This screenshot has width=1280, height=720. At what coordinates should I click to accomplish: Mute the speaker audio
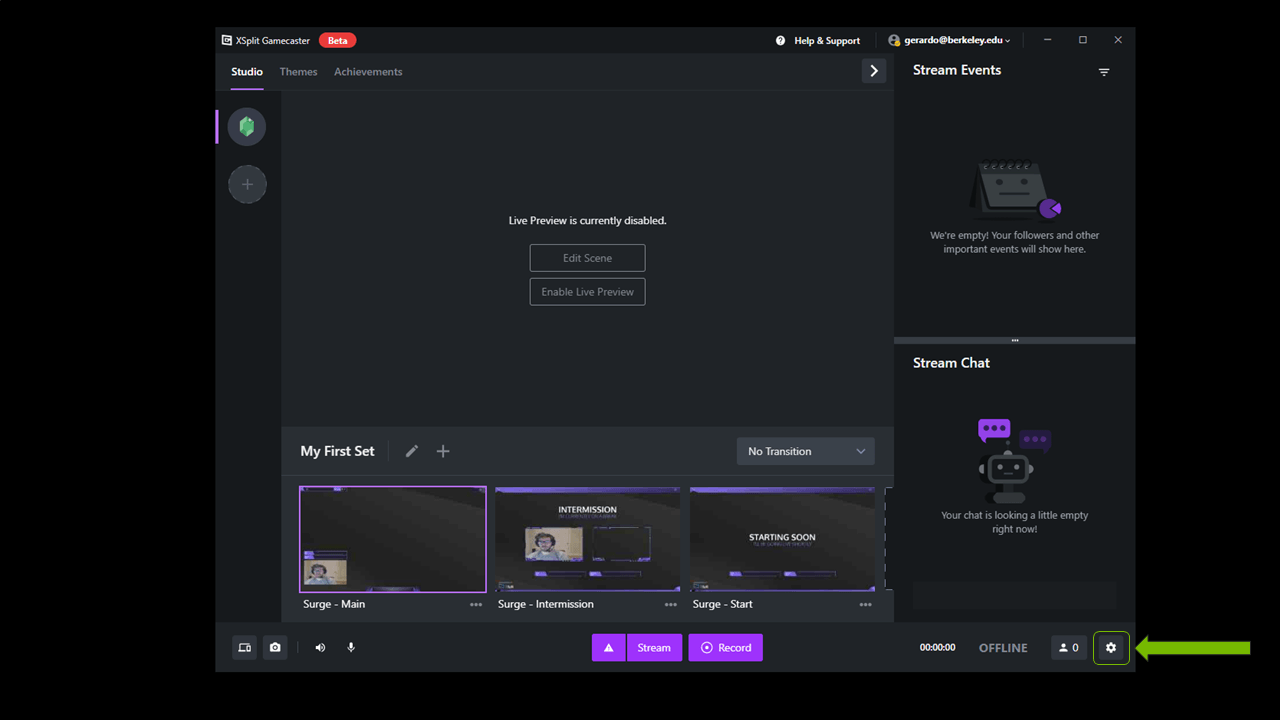(320, 648)
